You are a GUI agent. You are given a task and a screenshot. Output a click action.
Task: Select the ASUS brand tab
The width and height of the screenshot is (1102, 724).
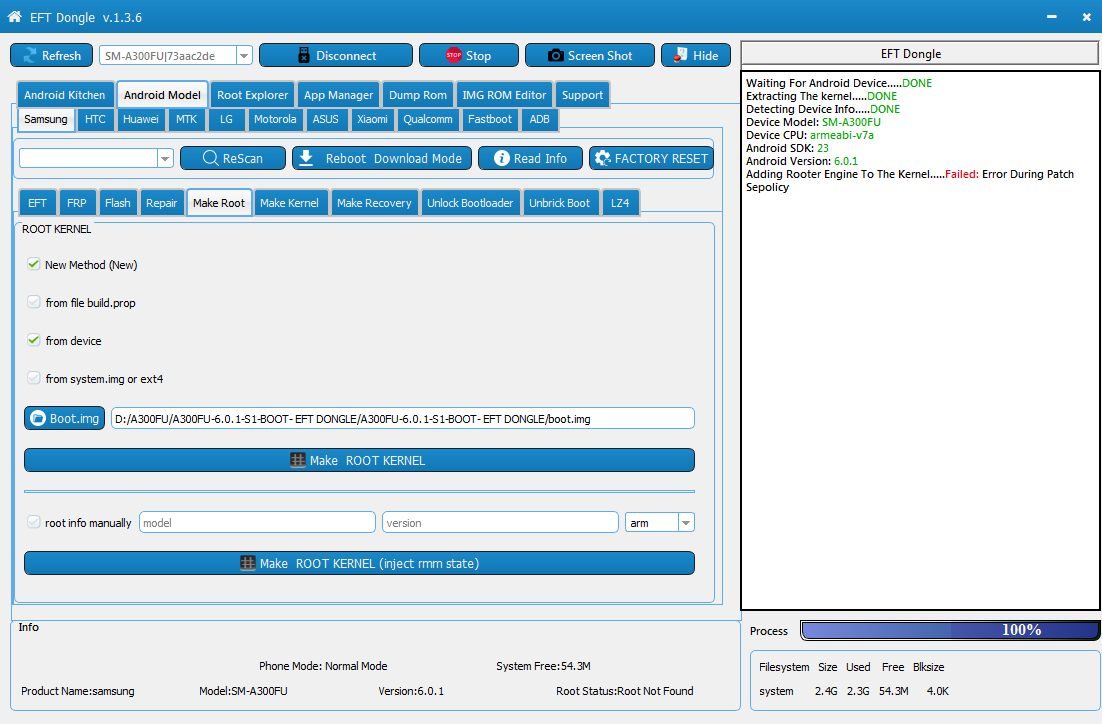tap(325, 119)
